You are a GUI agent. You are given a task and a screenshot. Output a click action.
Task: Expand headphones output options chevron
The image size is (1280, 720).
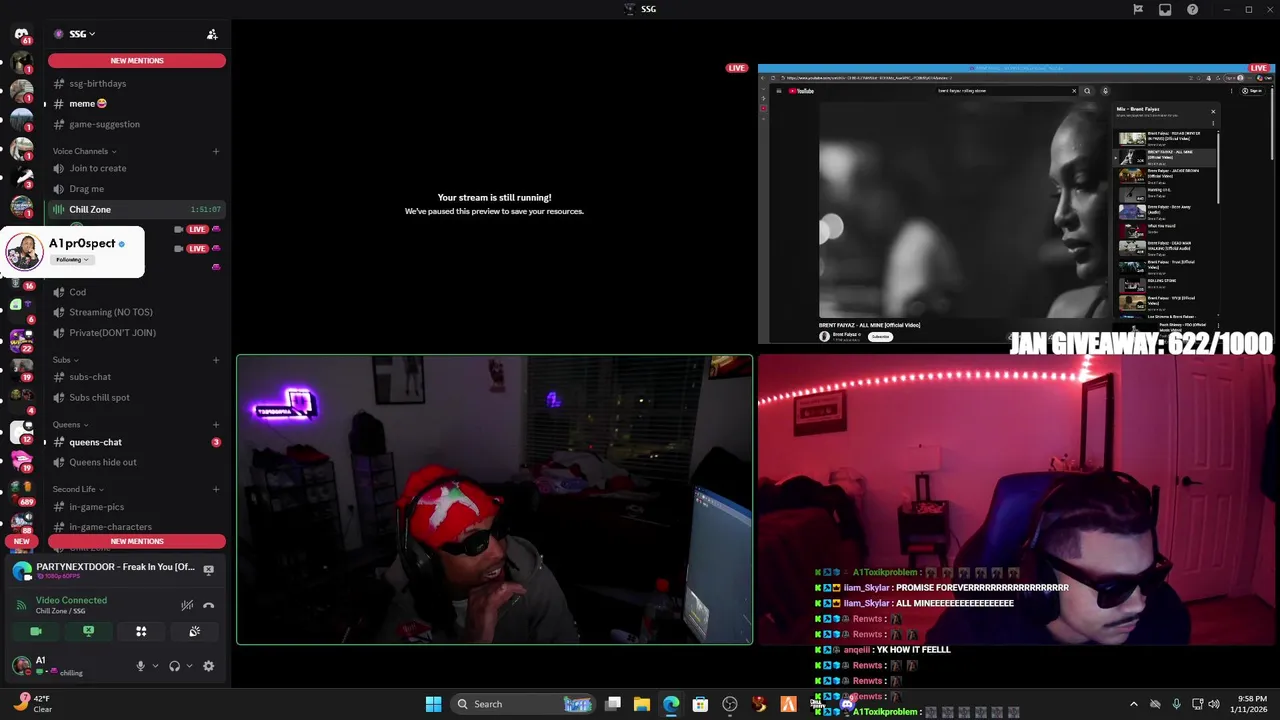click(x=189, y=666)
